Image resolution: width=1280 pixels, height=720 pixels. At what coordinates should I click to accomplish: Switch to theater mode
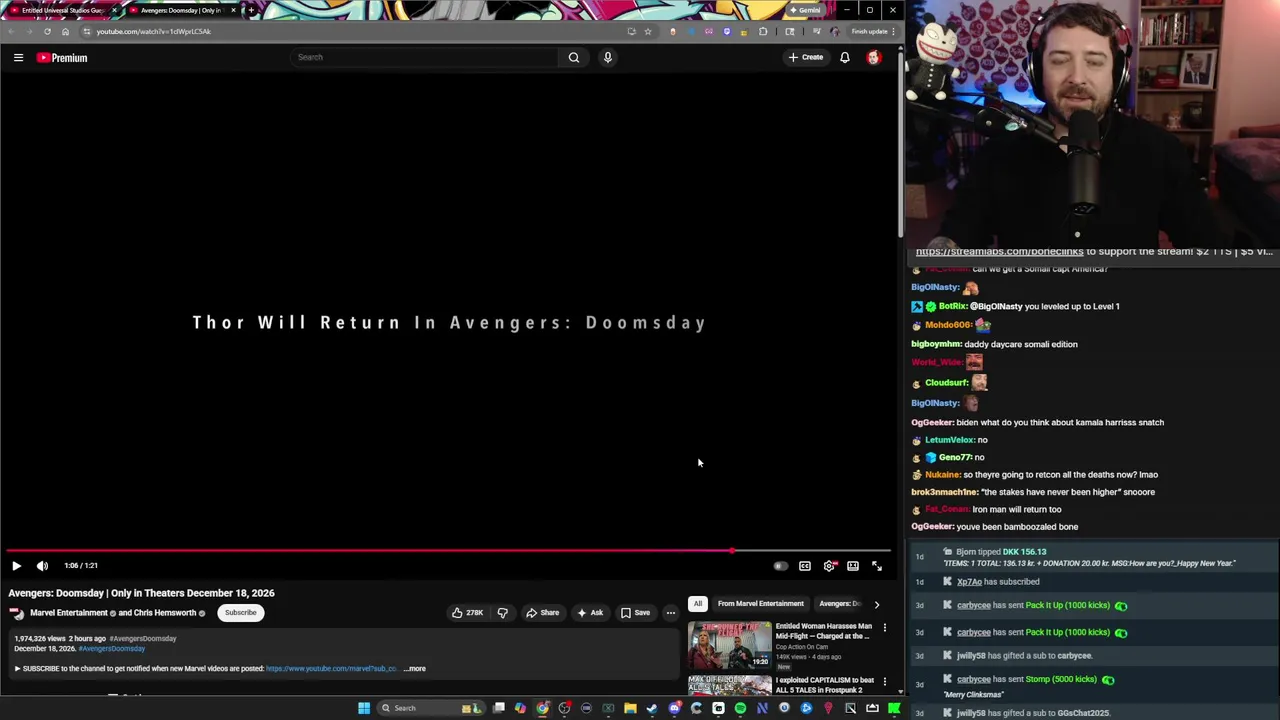pyautogui.click(x=853, y=566)
